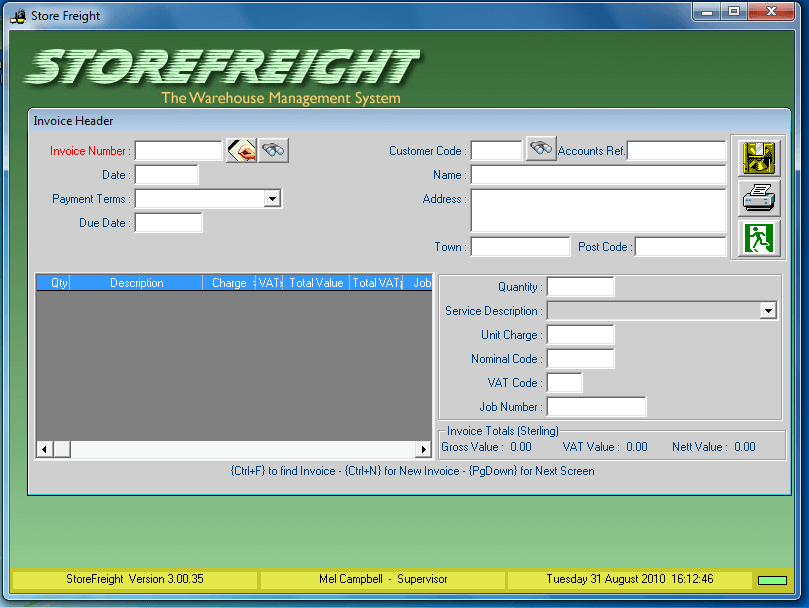809x608 pixels.
Task: Click the Date input field
Action: pyautogui.click(x=166, y=175)
